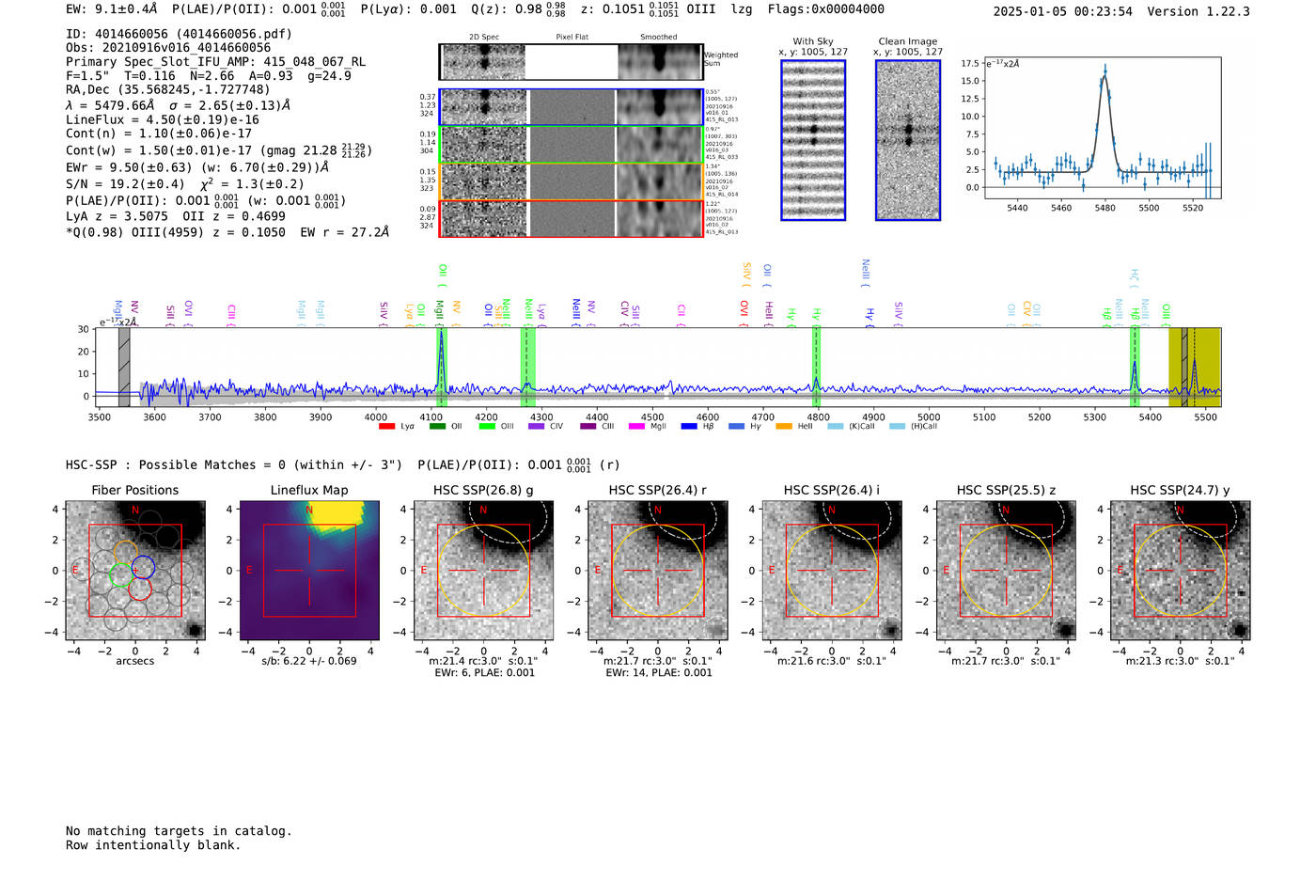Select the HSC SSP r-band cutout

[657, 571]
